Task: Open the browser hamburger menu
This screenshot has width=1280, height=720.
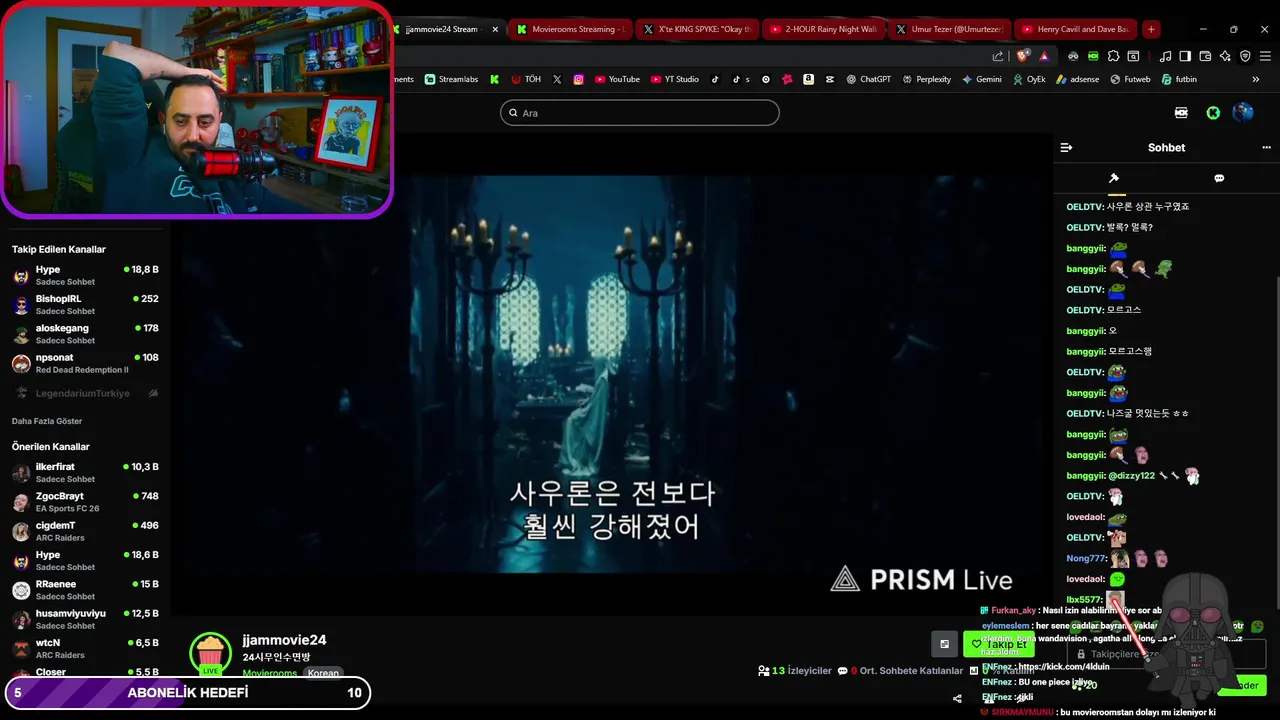Action: [x=1265, y=56]
